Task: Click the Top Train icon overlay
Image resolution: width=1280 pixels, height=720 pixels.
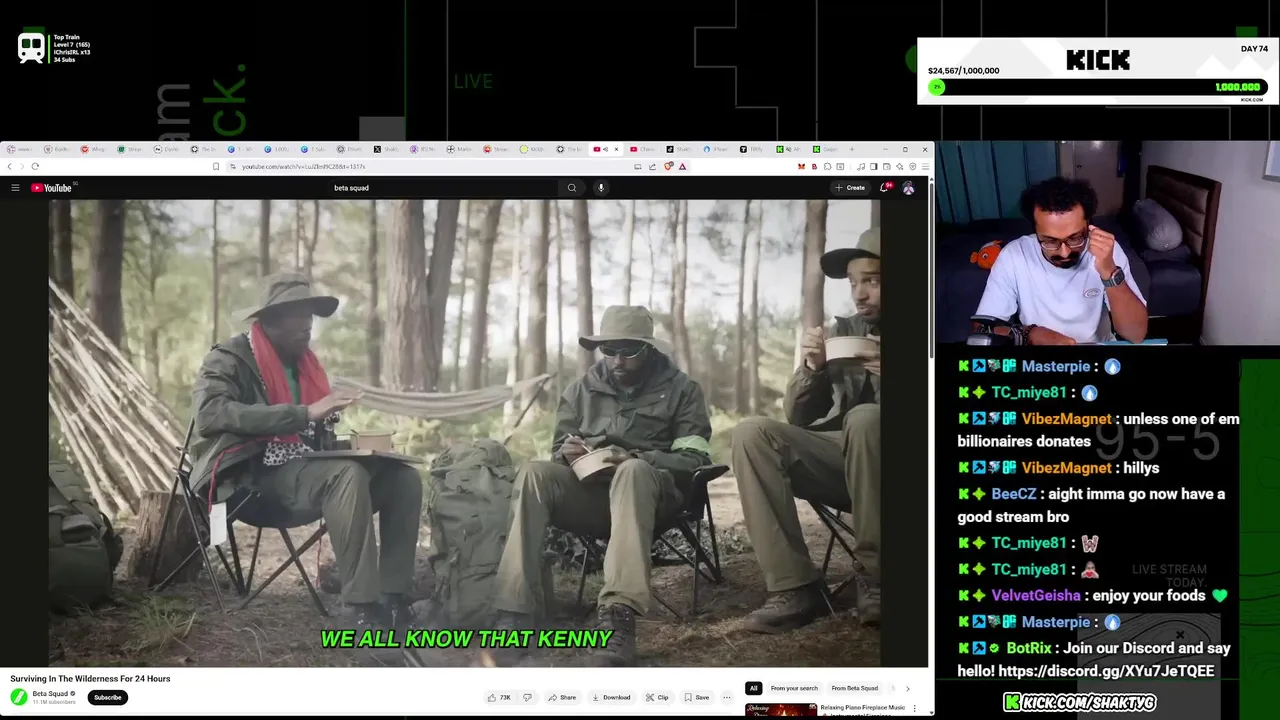Action: (31, 48)
